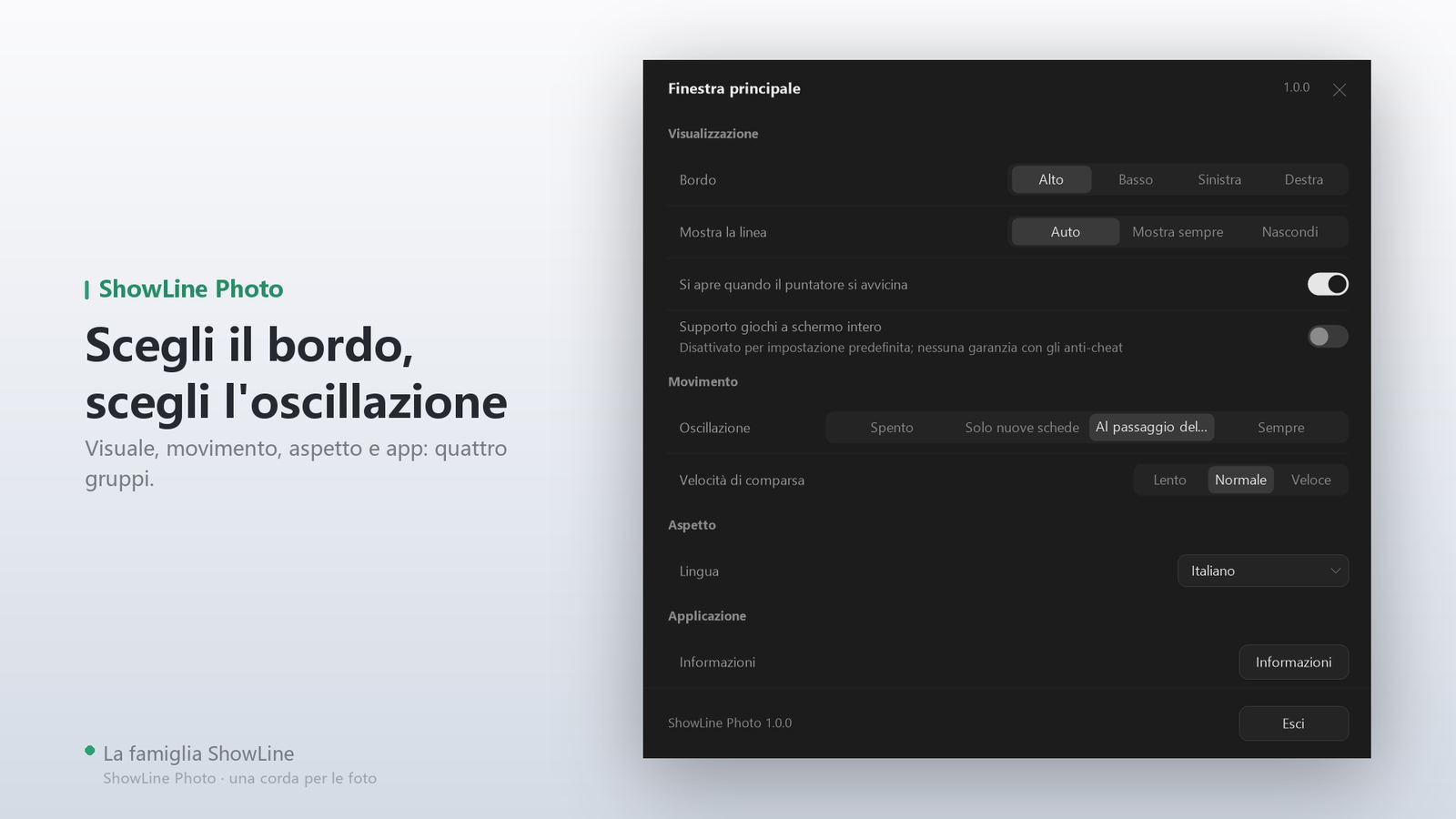This screenshot has width=1456, height=819.
Task: Set Oscillazione to Spento
Action: point(891,428)
